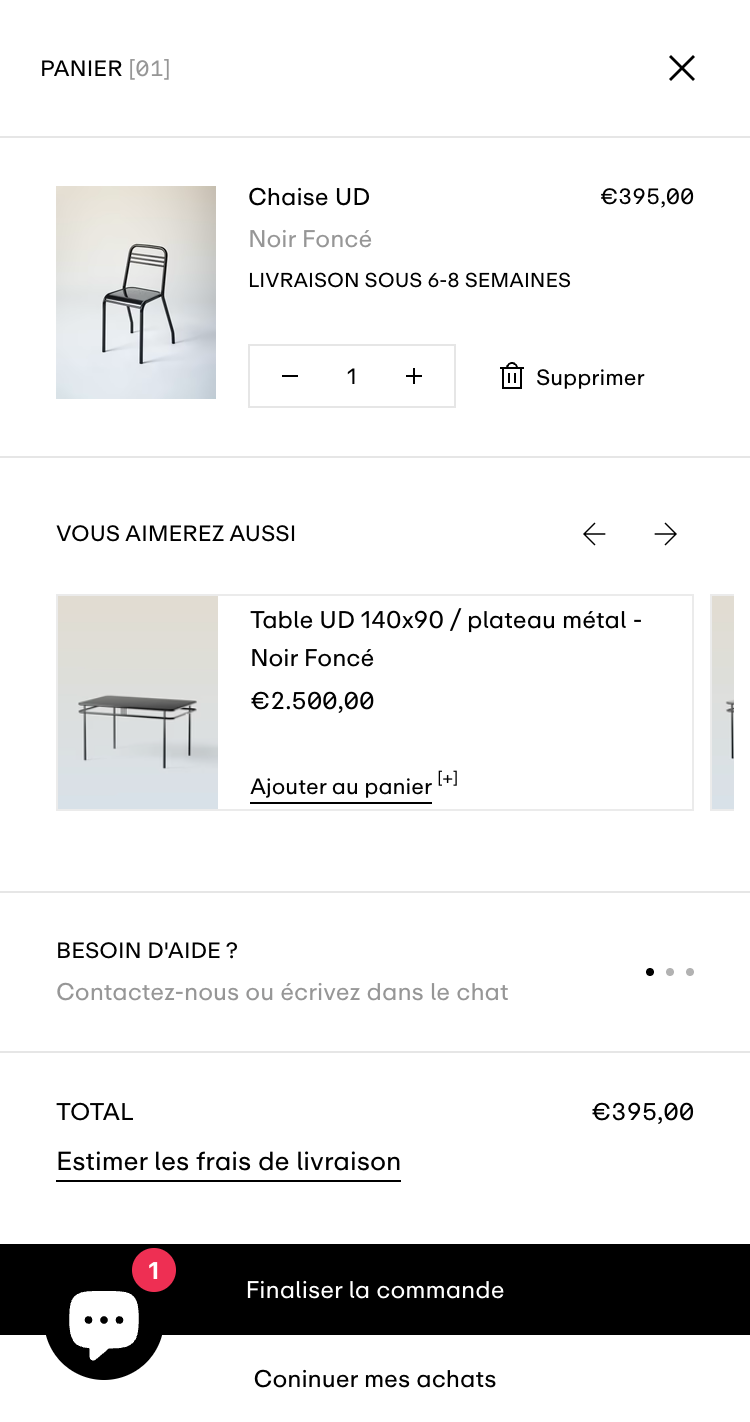The height and width of the screenshot is (1422, 750).
Task: Show previous recommended product with left arrow
Action: pyautogui.click(x=594, y=534)
